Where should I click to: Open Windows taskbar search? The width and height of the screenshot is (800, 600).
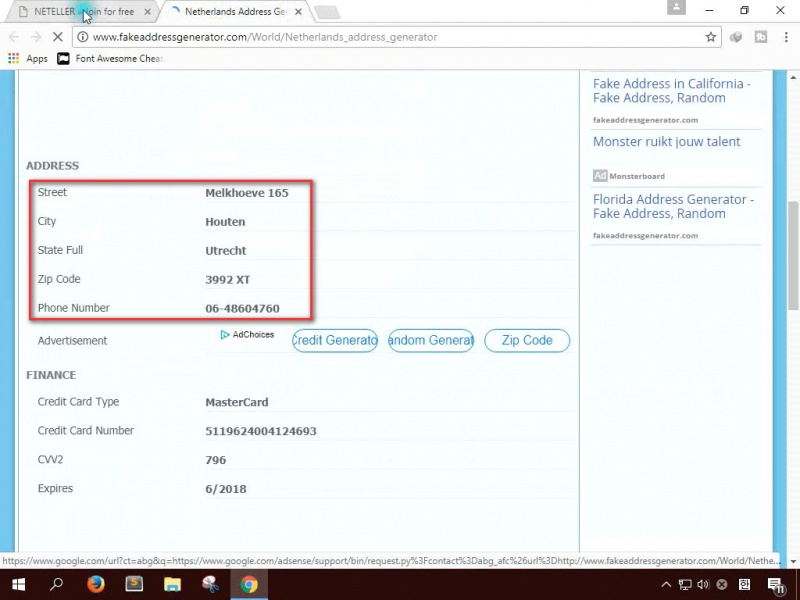[57, 585]
